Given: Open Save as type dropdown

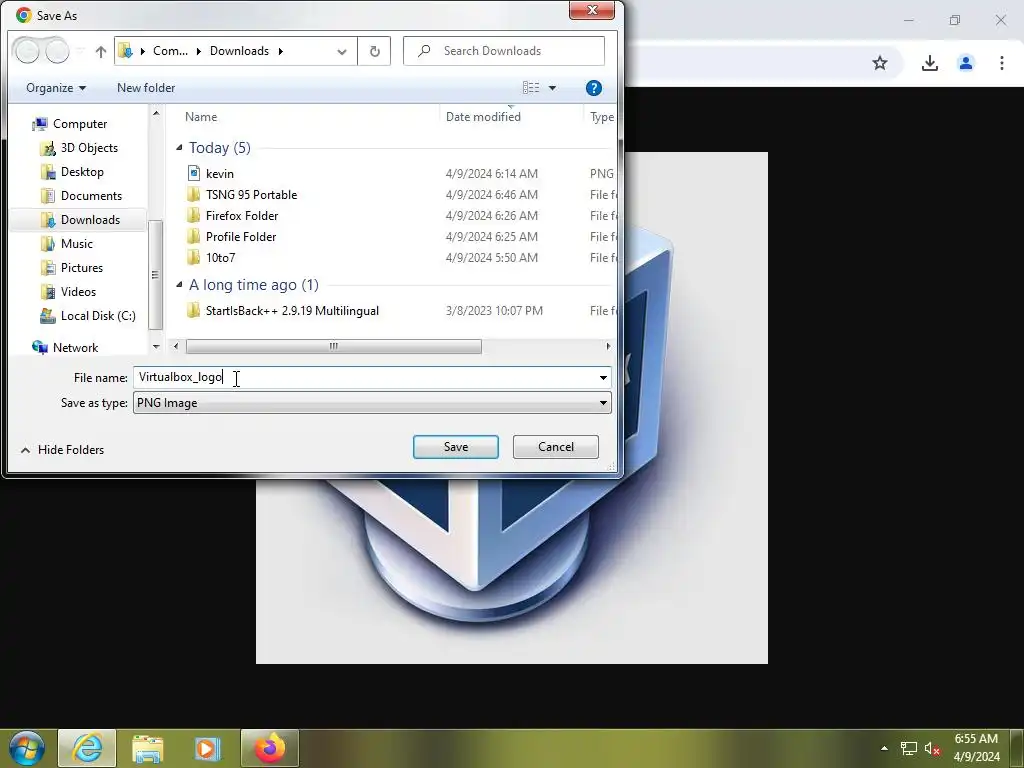Looking at the screenshot, I should [x=372, y=403].
